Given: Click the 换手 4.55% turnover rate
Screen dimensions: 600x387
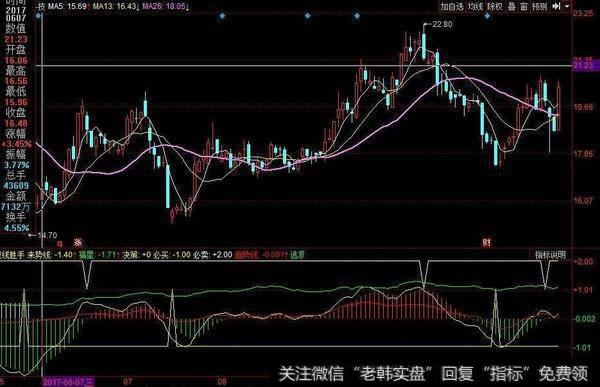Looking at the screenshot, I should [x=16, y=228].
